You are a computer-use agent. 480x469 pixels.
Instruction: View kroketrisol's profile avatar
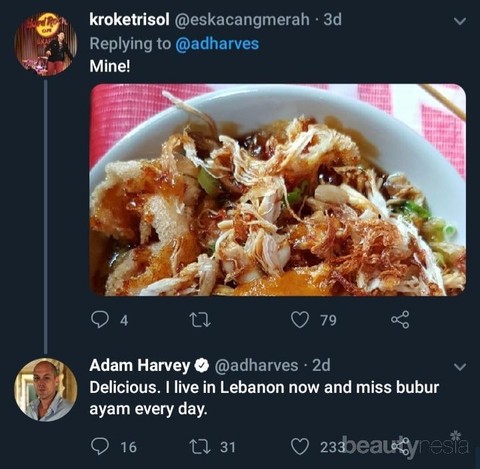(46, 44)
